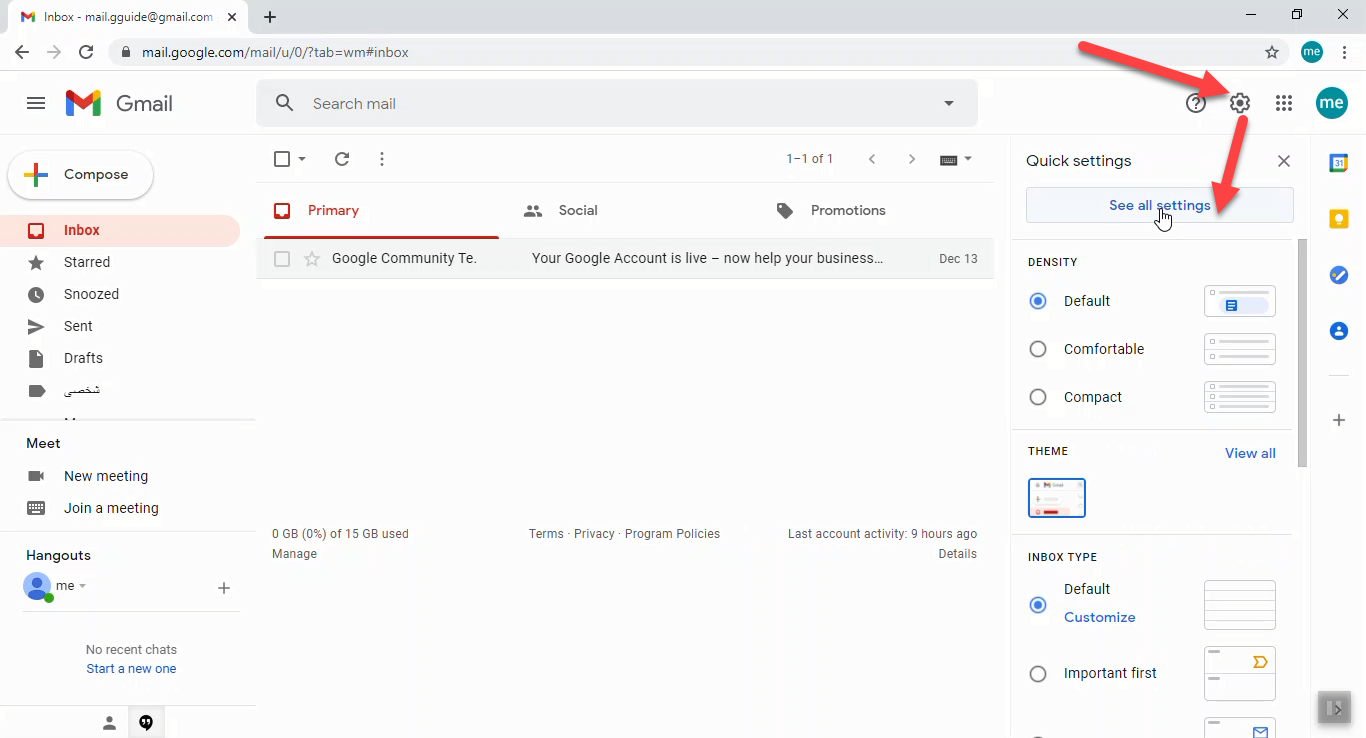Click the Quick settings scrollbar
Image resolution: width=1366 pixels, height=738 pixels.
(1302, 353)
